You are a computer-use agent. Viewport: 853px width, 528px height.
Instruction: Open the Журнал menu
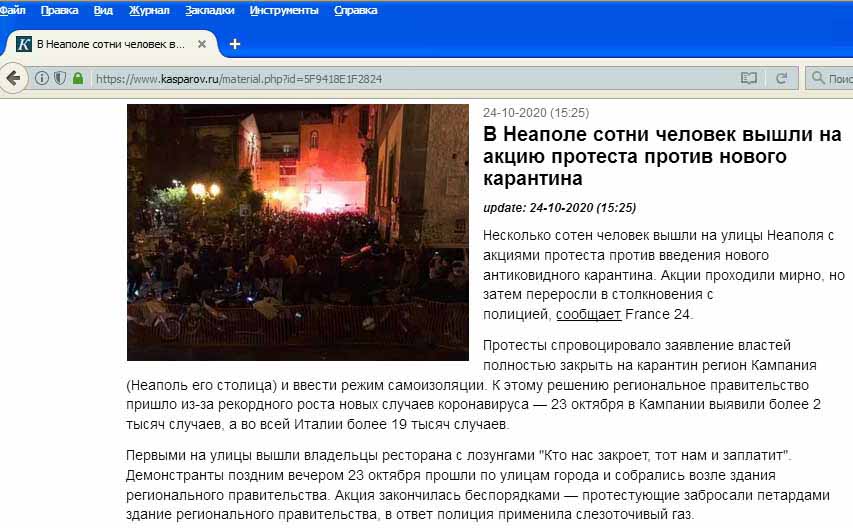(x=149, y=10)
